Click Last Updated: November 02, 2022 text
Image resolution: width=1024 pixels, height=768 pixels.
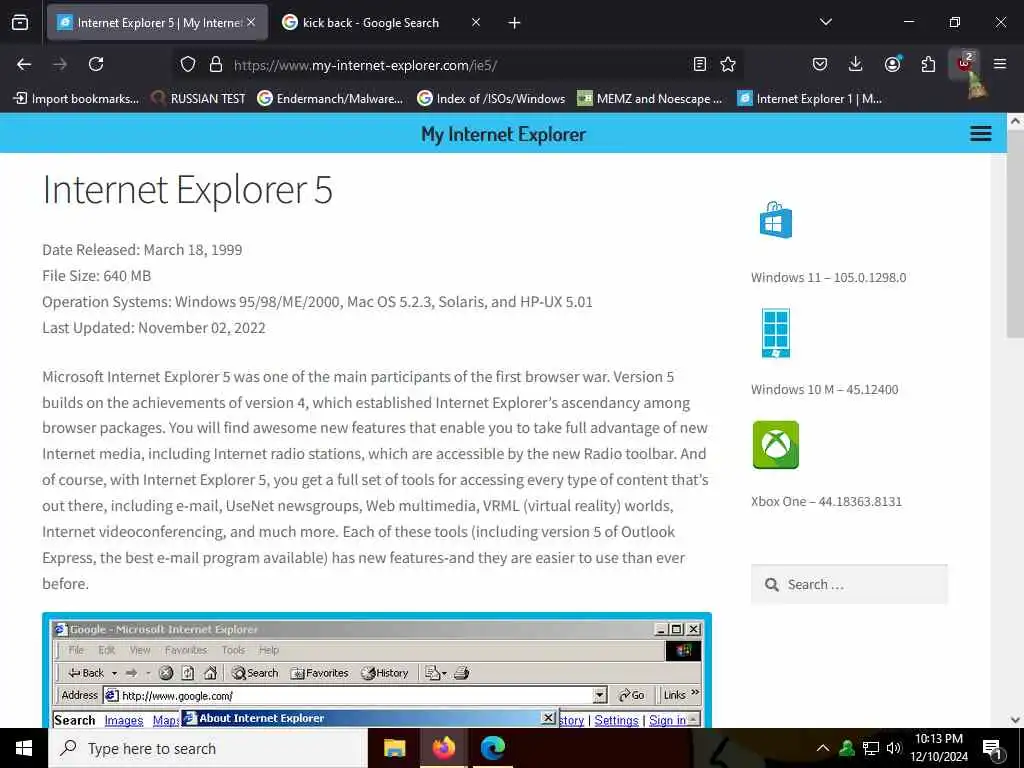pos(154,328)
